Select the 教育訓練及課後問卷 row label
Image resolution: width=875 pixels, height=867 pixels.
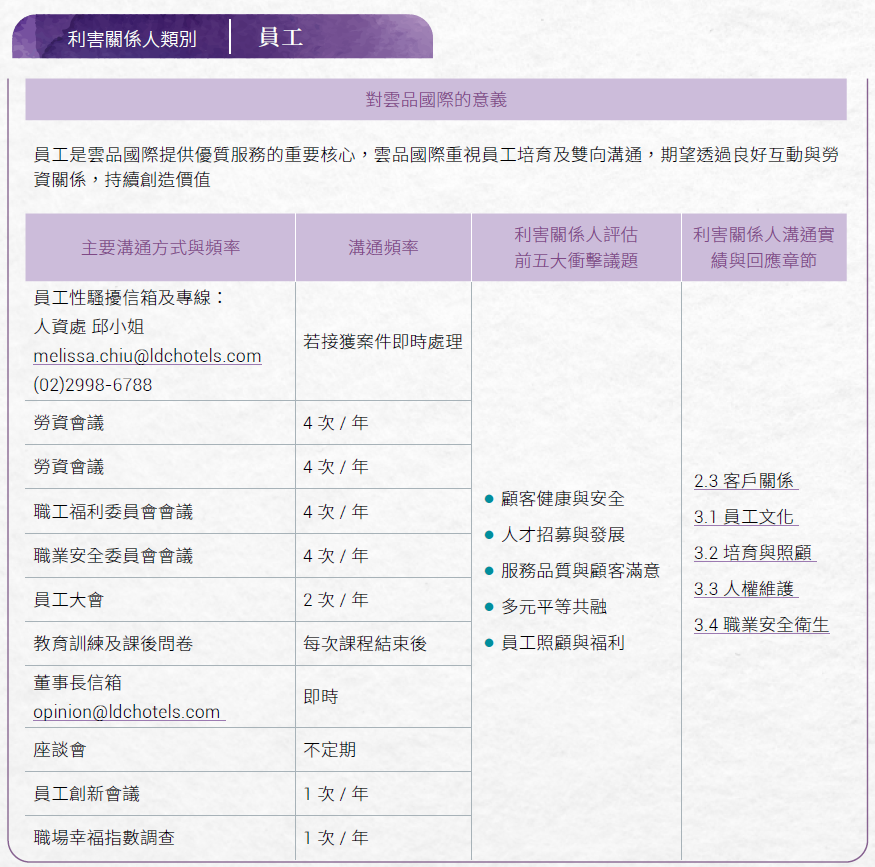tap(113, 644)
